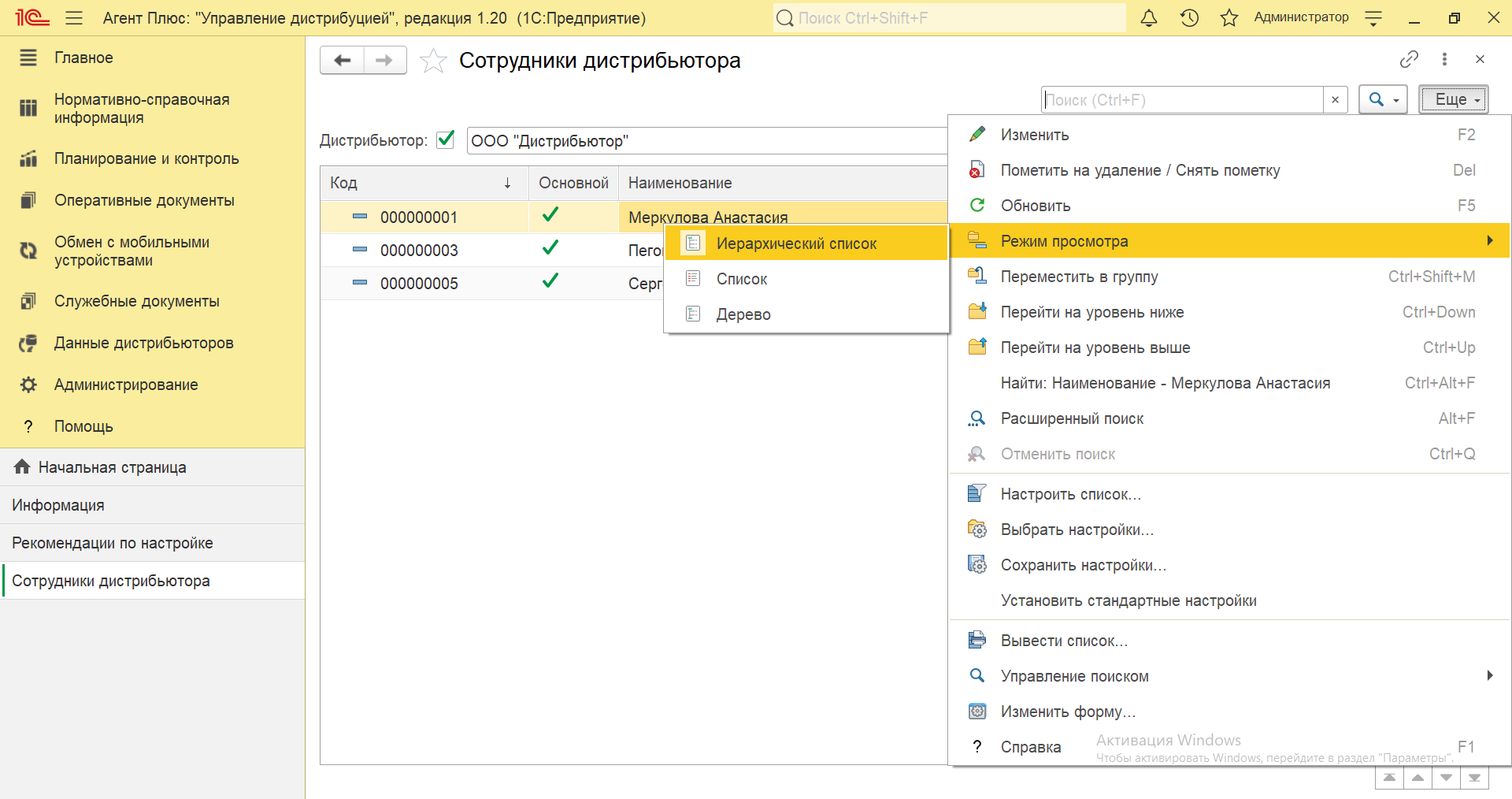The height and width of the screenshot is (799, 1512).
Task: Copy link to form chain icon
Action: pos(1409,59)
